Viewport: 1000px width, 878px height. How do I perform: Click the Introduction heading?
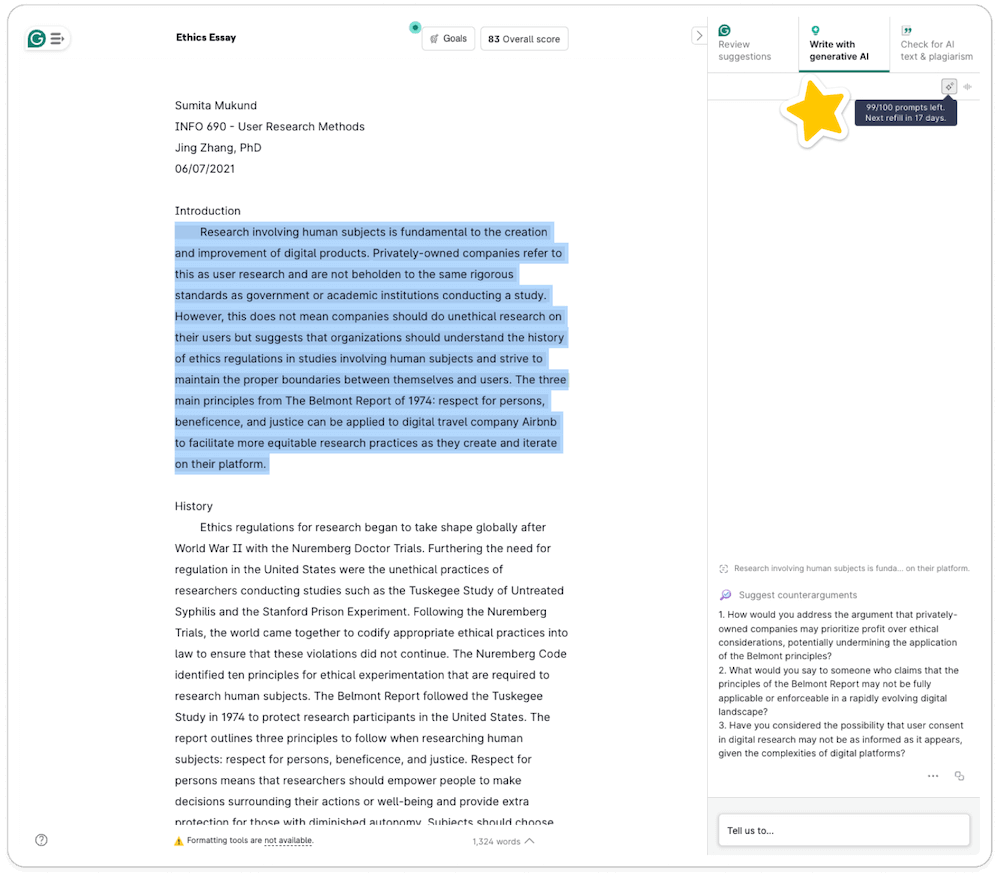tap(207, 211)
